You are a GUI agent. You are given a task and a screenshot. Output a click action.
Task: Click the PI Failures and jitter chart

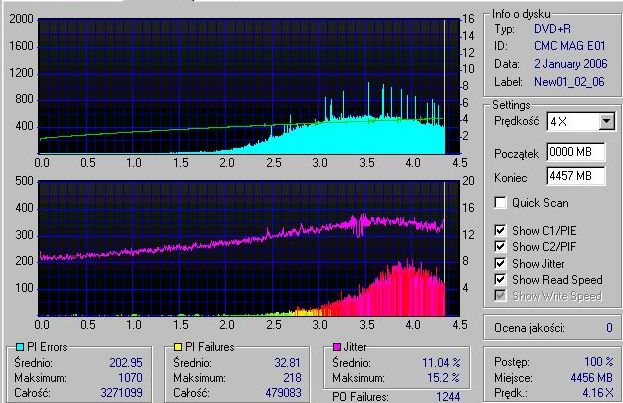[249, 248]
